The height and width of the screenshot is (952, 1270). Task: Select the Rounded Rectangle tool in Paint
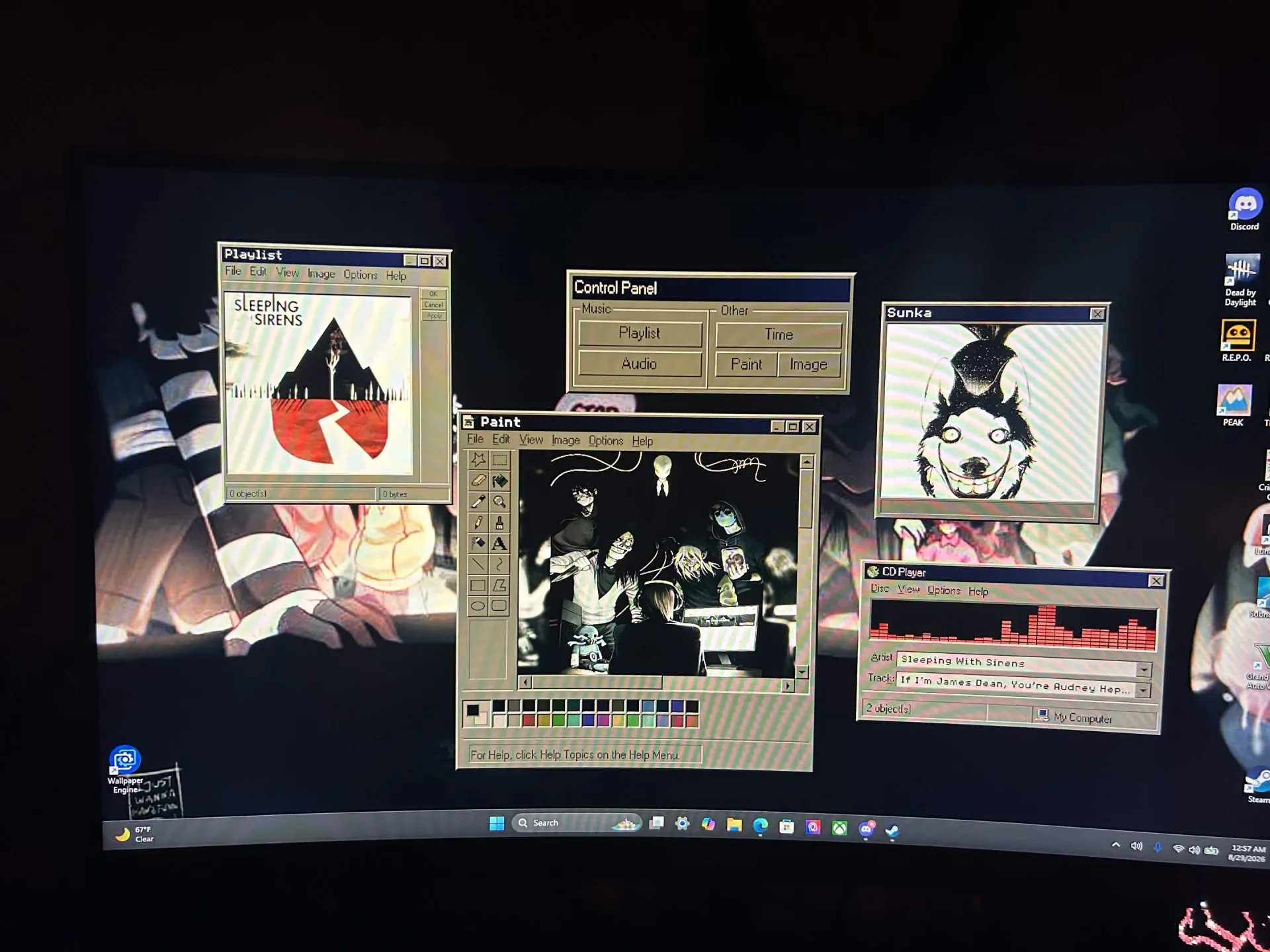(x=499, y=606)
